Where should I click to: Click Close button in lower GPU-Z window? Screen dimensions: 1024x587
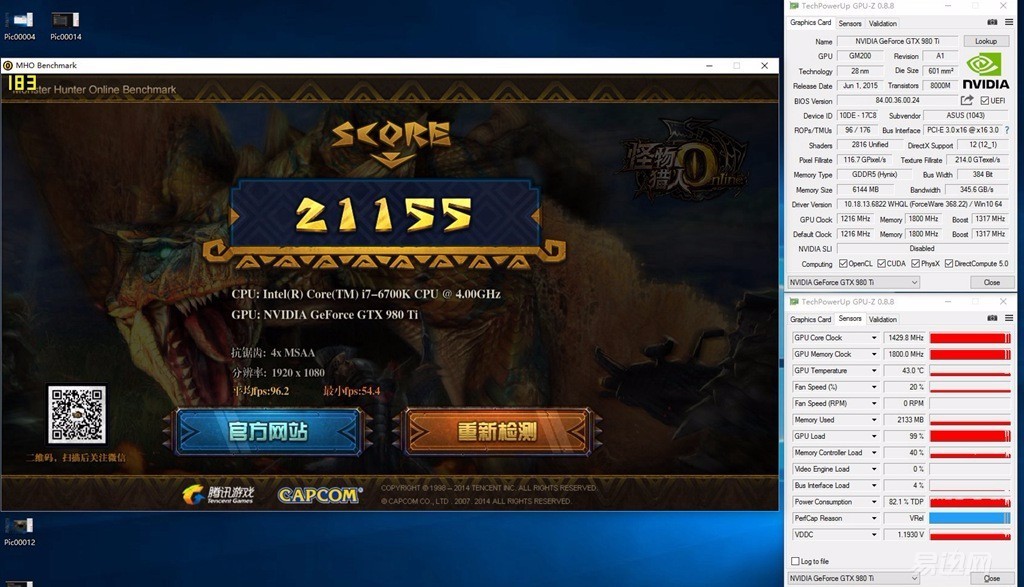pos(991,579)
